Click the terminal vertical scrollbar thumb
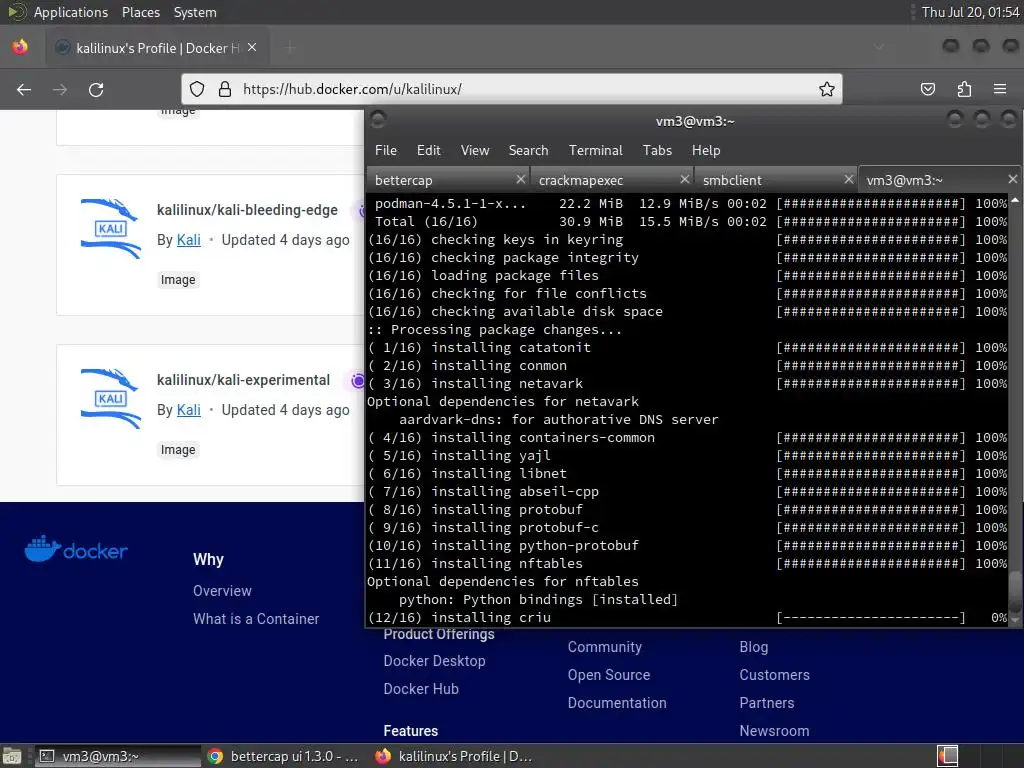Image resolution: width=1024 pixels, height=768 pixels. coord(1014,593)
